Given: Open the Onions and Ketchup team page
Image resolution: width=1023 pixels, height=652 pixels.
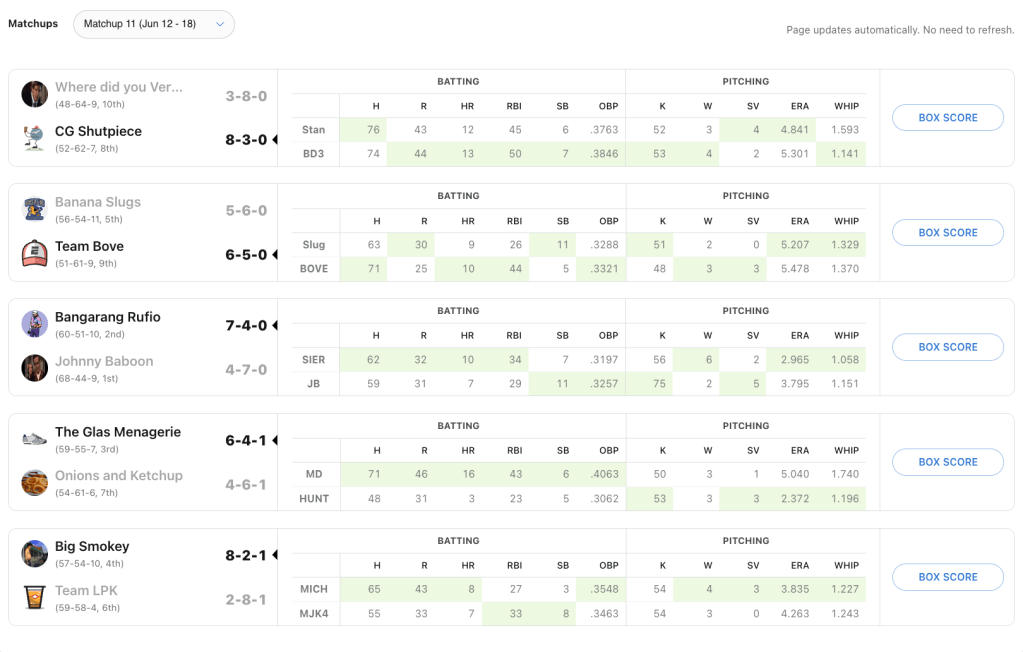Looking at the screenshot, I should (119, 476).
